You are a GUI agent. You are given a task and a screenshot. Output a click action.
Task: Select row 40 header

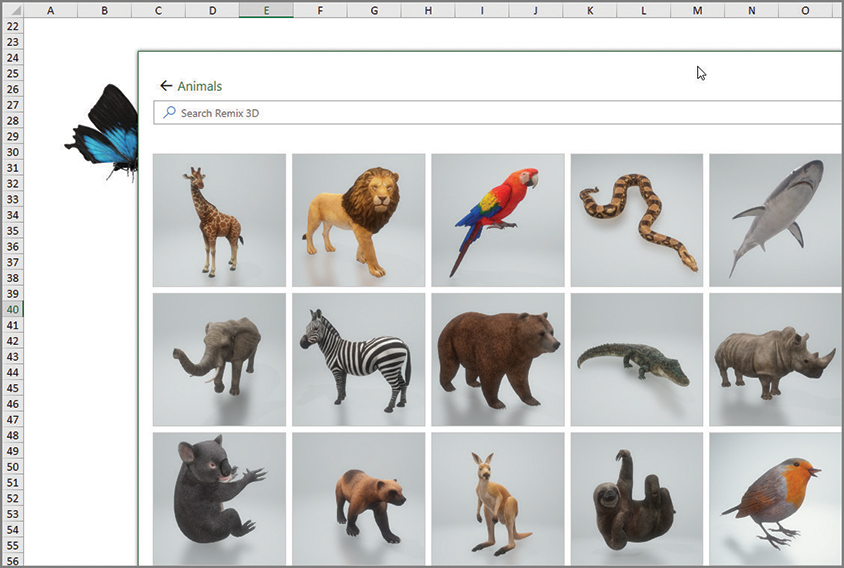click(12, 310)
